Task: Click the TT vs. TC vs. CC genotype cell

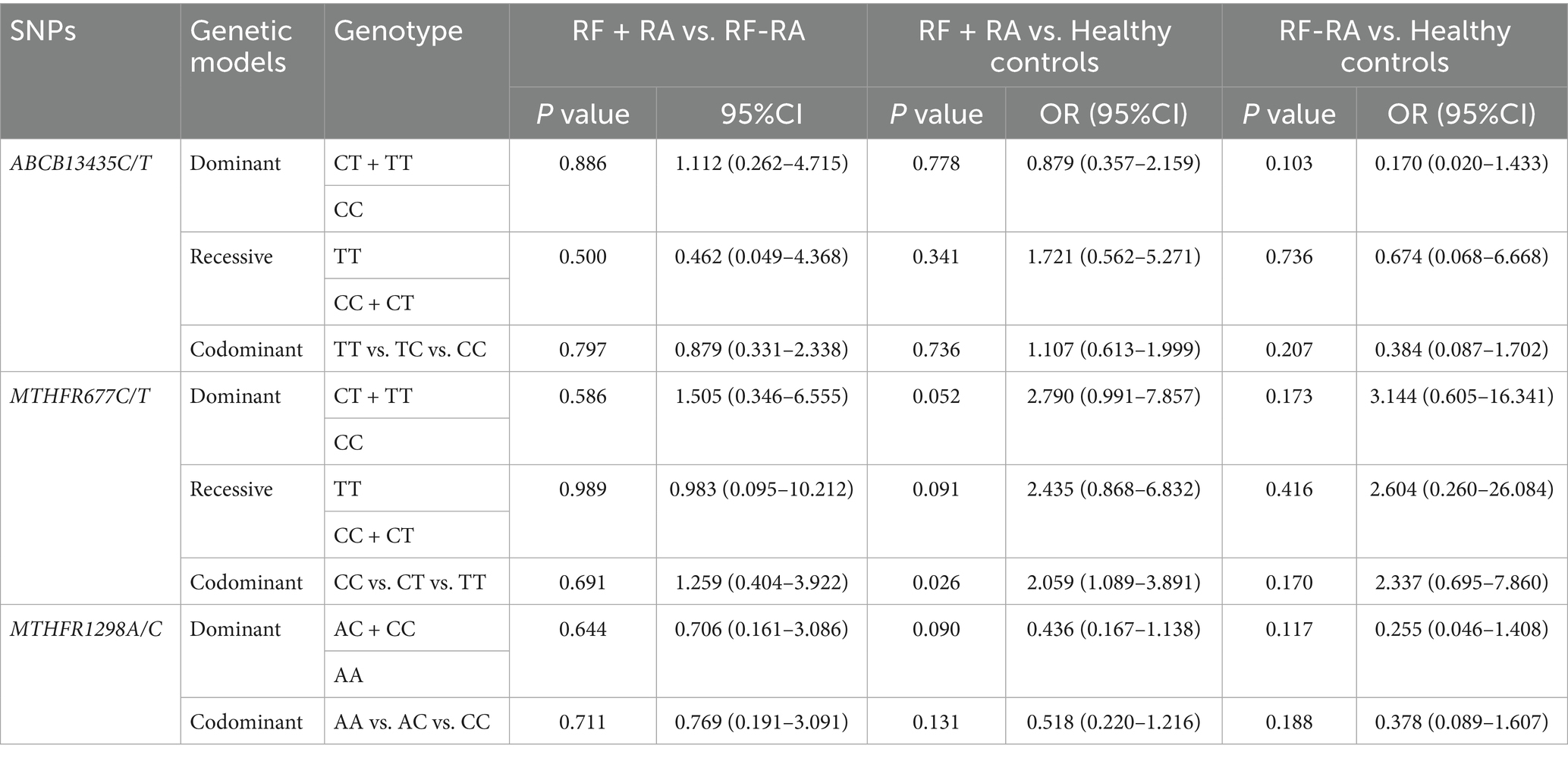Action: point(410,349)
